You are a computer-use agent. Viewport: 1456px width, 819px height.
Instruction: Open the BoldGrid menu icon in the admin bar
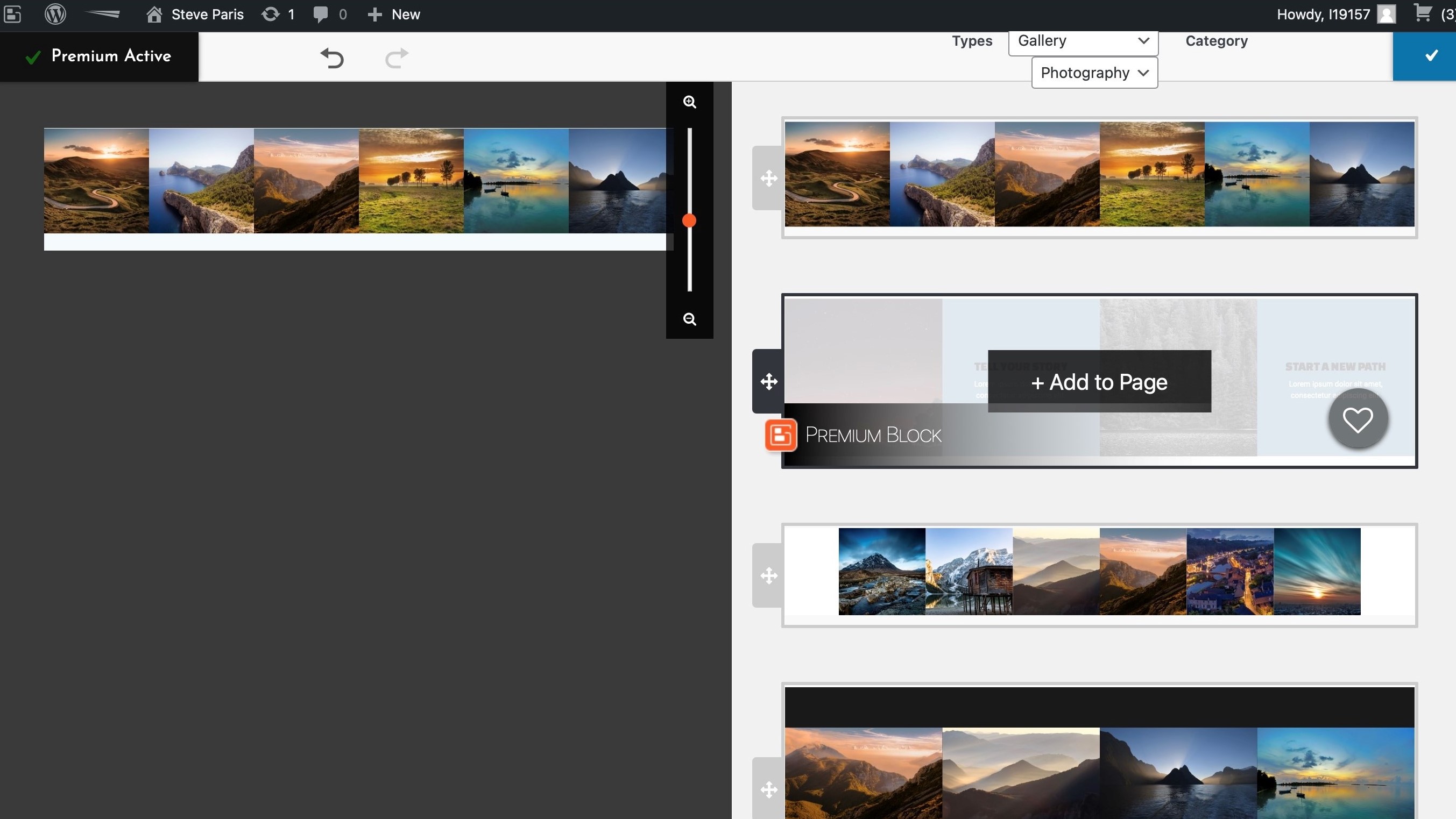(x=12, y=14)
